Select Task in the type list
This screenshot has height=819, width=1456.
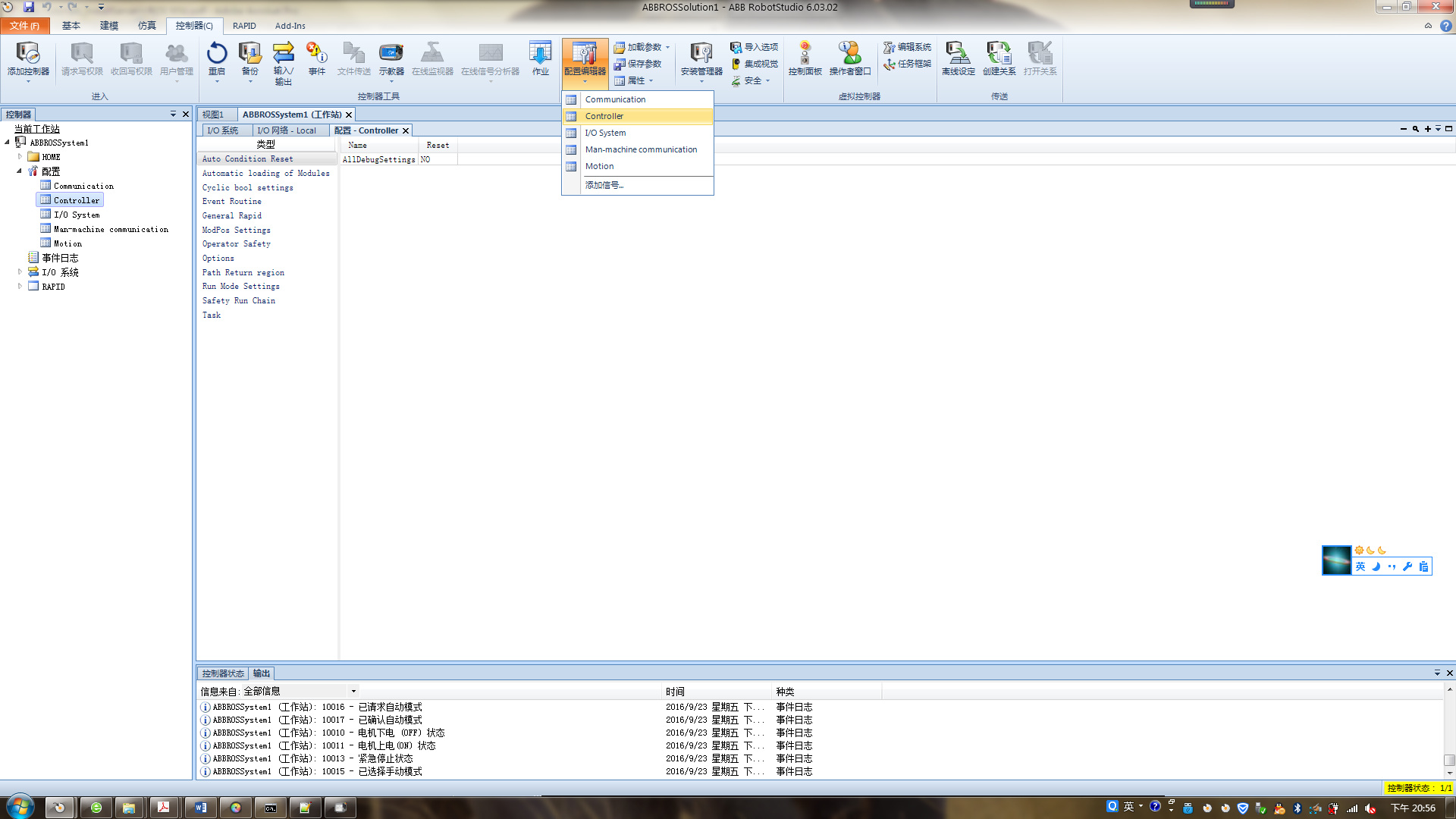click(x=212, y=315)
